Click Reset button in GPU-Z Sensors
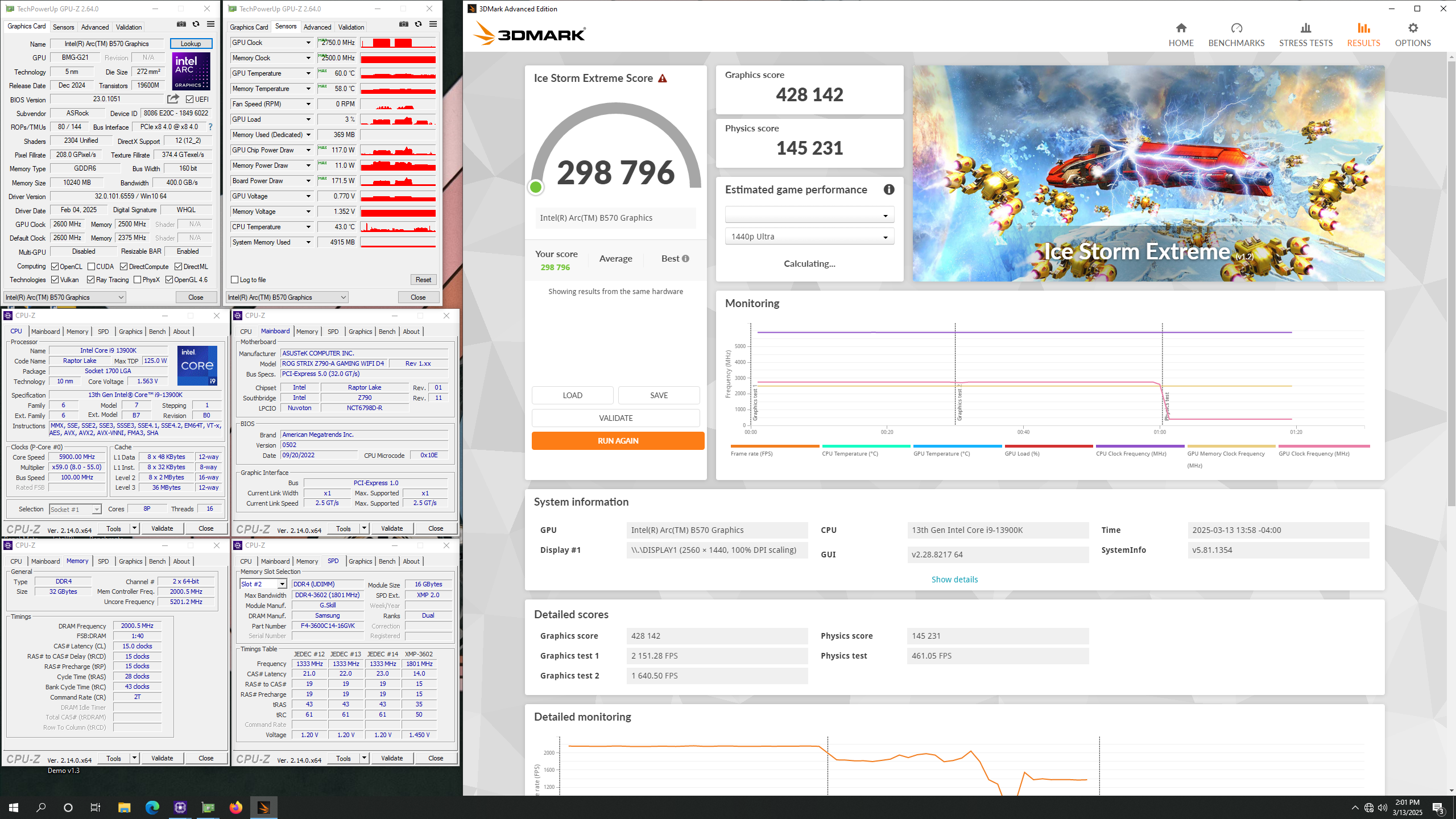Viewport: 1456px width, 819px height. [x=423, y=280]
